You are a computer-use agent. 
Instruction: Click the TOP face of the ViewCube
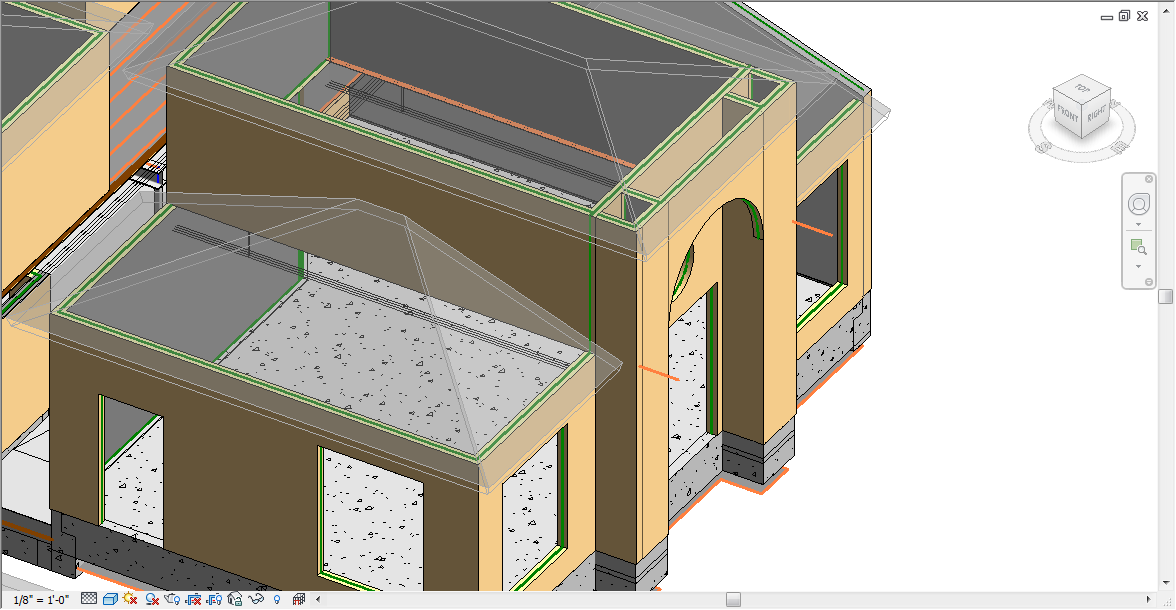click(x=1082, y=88)
